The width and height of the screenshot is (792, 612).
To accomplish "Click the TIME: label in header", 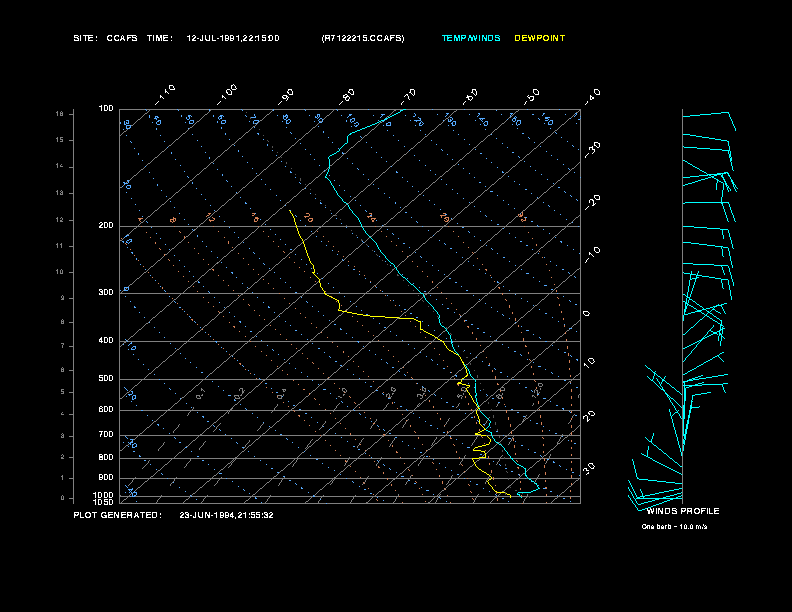I will [160, 38].
